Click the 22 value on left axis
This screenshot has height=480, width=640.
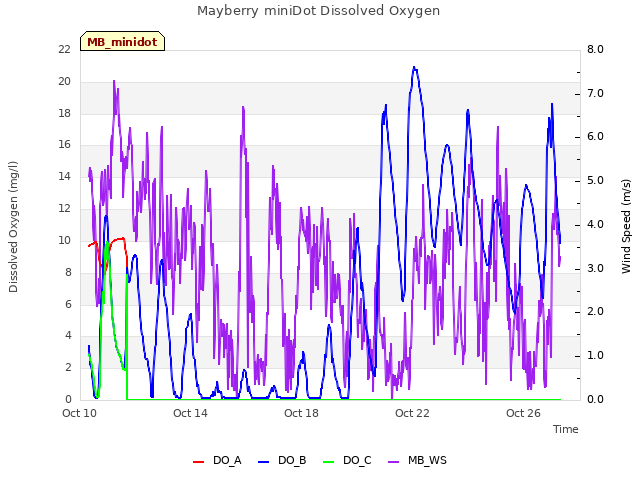click(64, 49)
